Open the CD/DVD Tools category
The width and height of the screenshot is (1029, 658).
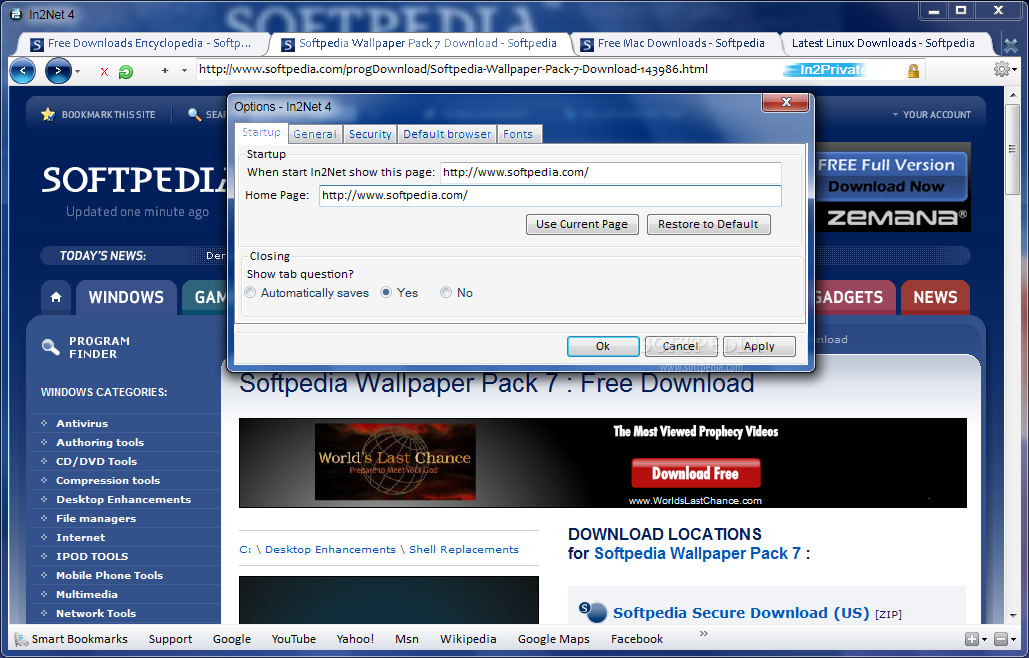[96, 462]
